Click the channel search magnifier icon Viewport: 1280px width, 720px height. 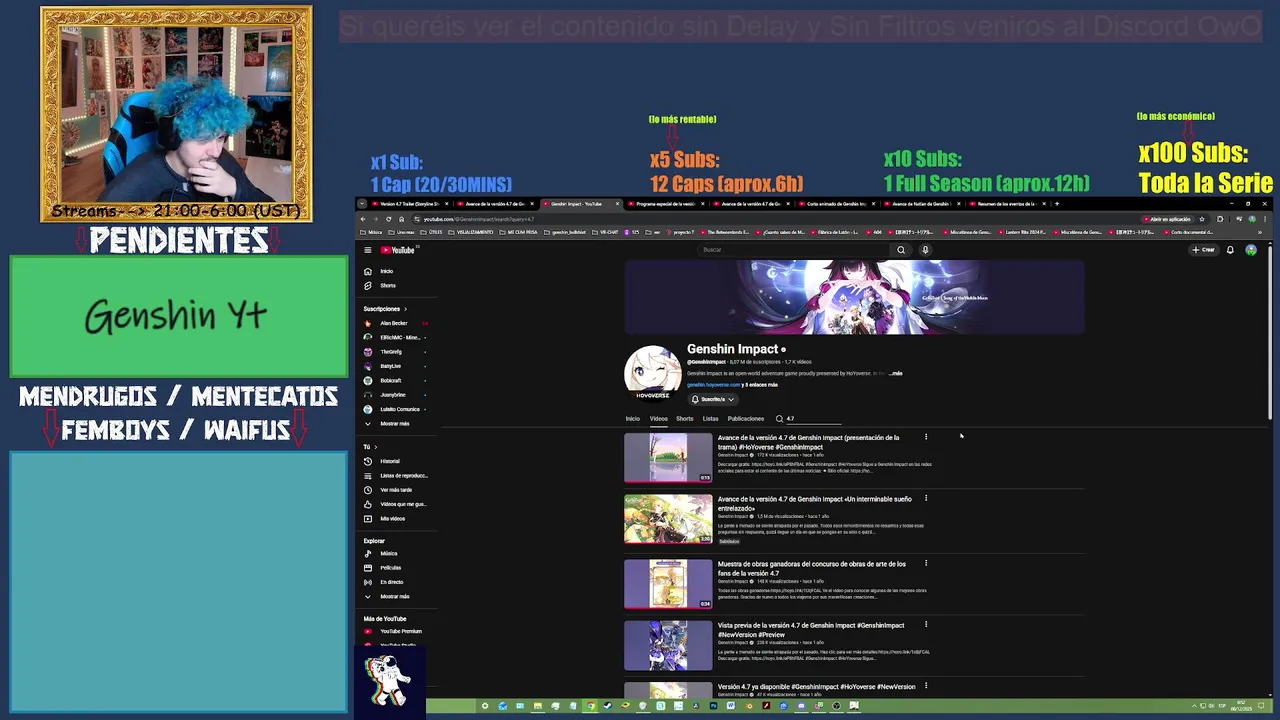(x=779, y=419)
